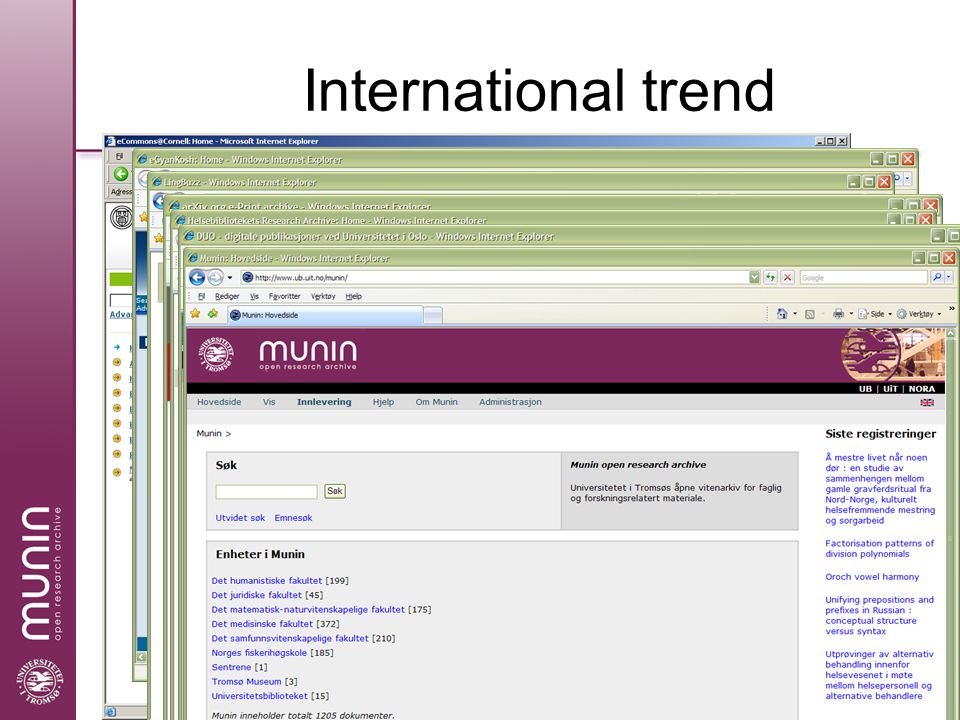Open the Verktøy menu in menu bar
Screen dimensions: 960x720
(323, 296)
